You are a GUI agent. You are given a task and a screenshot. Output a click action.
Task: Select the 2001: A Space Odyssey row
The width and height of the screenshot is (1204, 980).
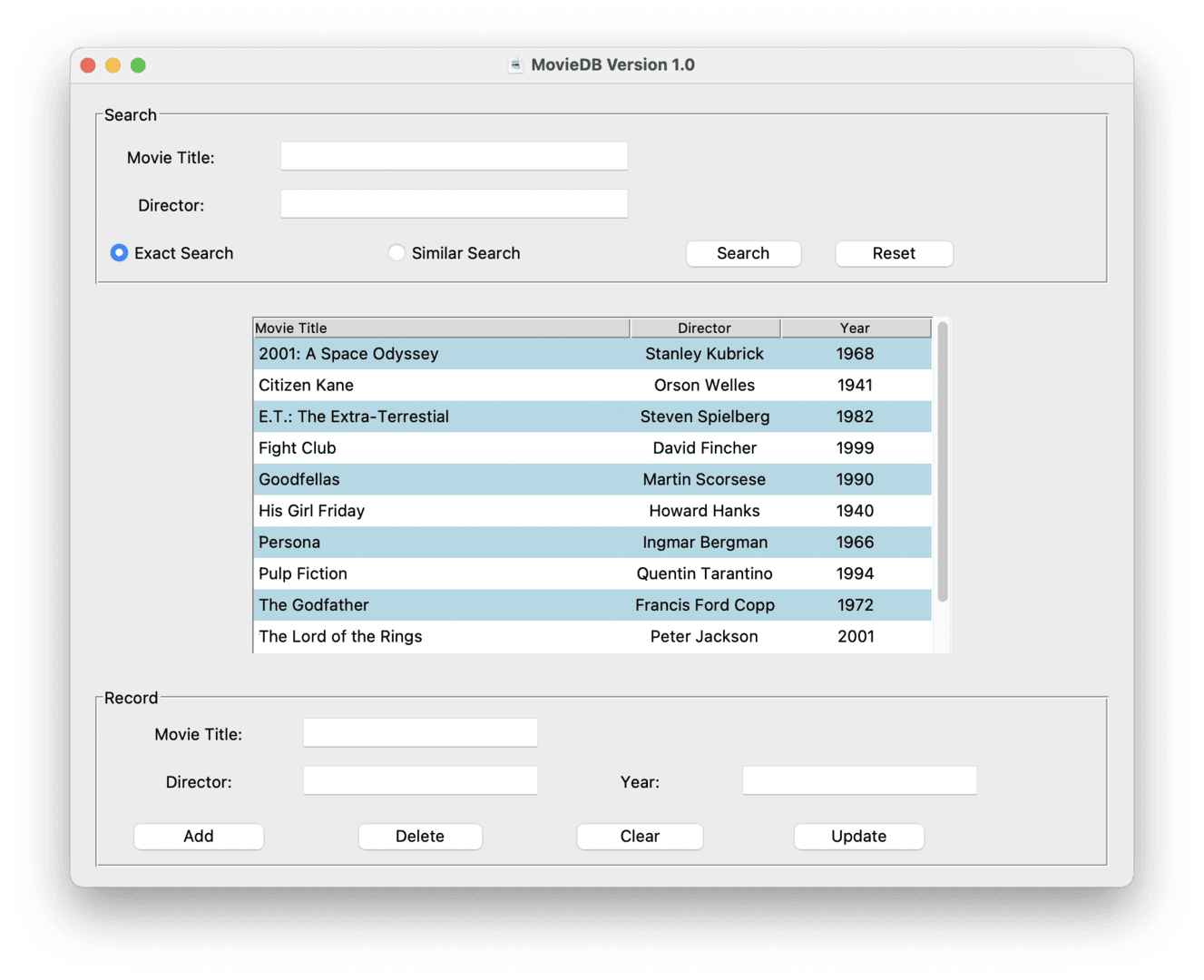(x=592, y=354)
